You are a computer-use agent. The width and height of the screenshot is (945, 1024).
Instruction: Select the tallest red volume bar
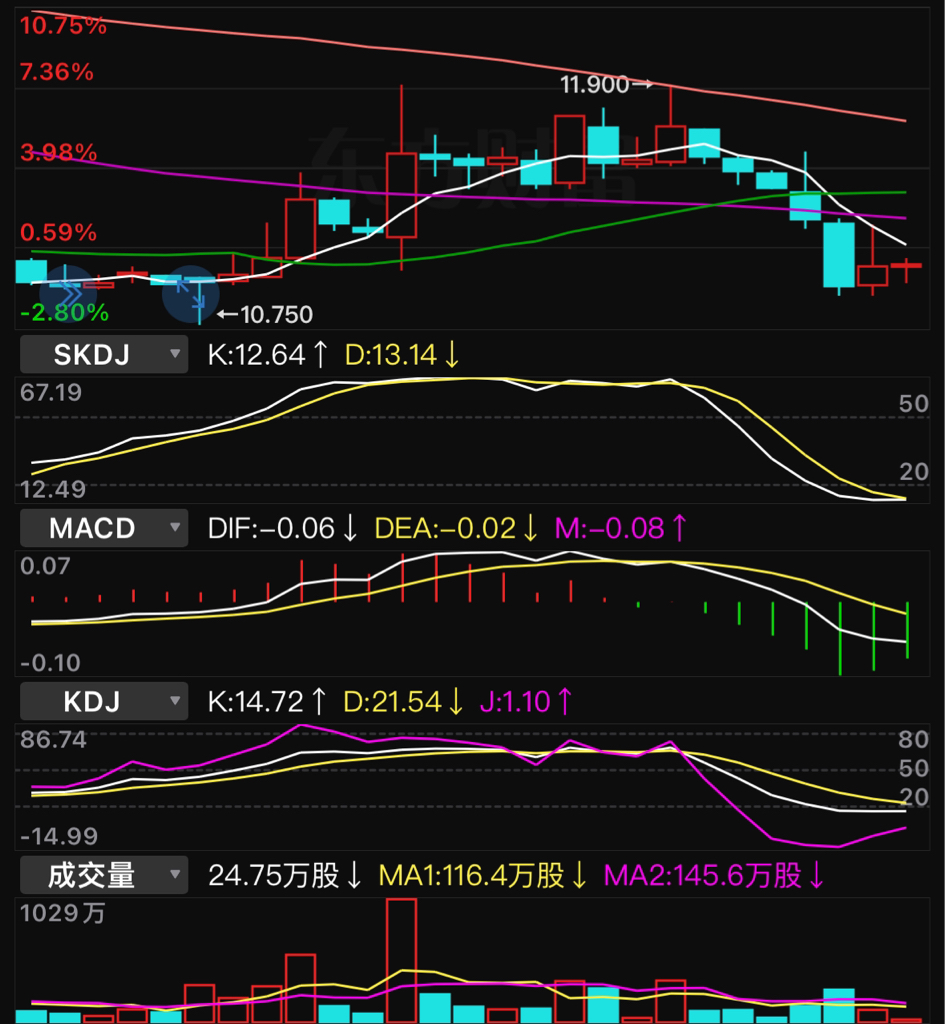(402, 961)
